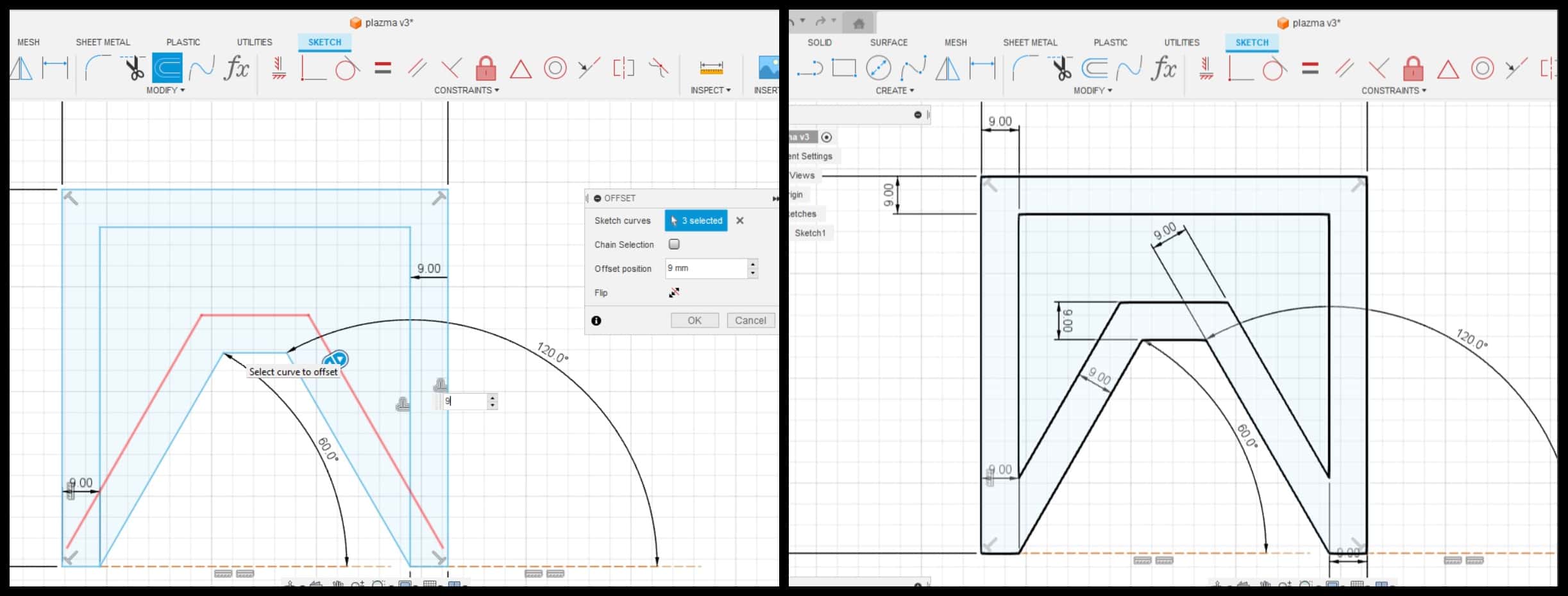The width and height of the screenshot is (1568, 596).
Task: Collapse the browser panel in right screenshot
Action: point(918,115)
